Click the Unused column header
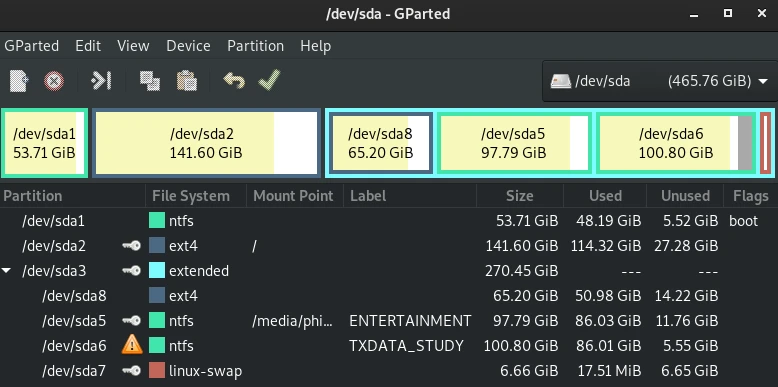778x387 pixels. (x=685, y=196)
